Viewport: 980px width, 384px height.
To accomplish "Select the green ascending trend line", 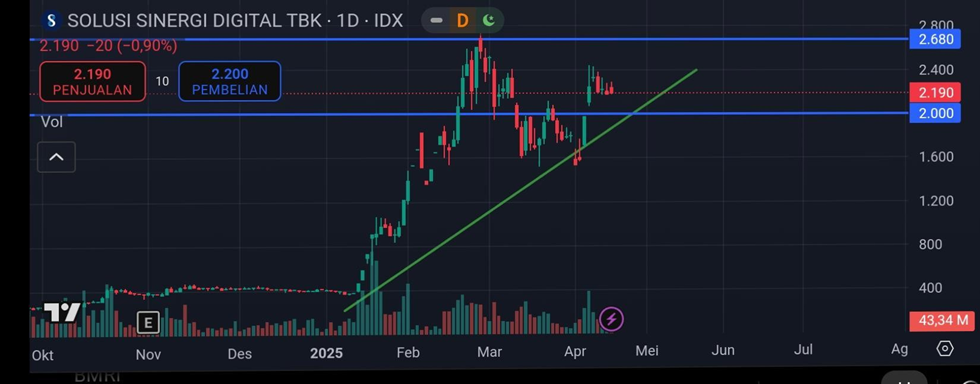I will (x=520, y=190).
